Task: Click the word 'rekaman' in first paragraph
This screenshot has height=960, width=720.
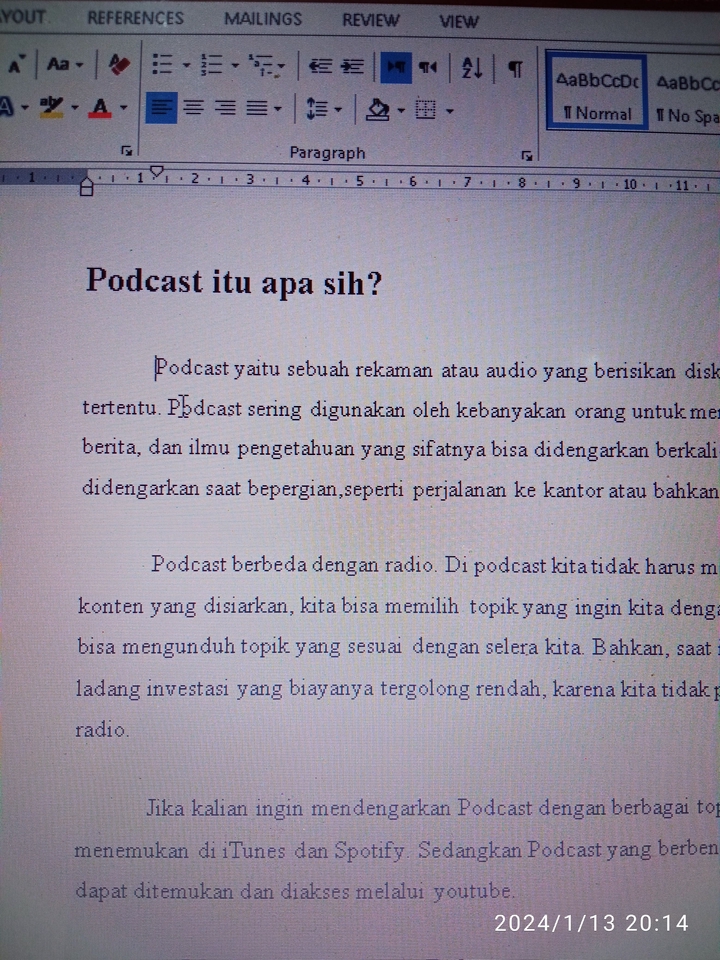Action: click(394, 370)
